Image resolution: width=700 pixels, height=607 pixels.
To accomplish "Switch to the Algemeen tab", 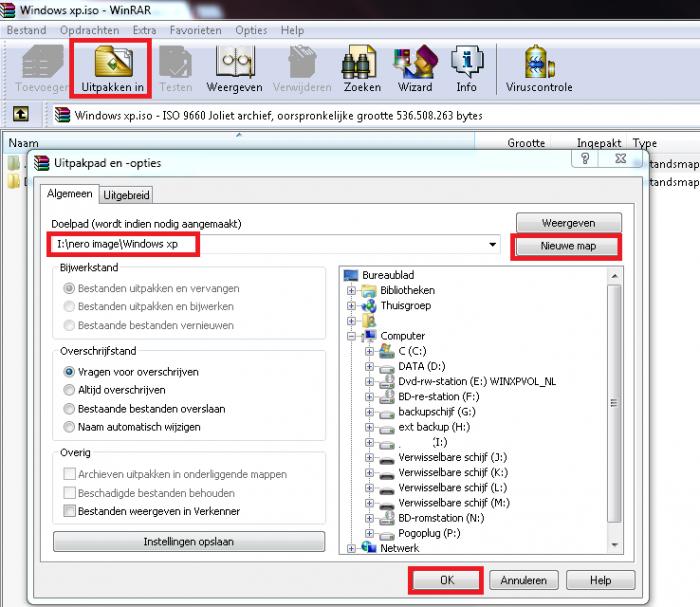I will coord(70,194).
